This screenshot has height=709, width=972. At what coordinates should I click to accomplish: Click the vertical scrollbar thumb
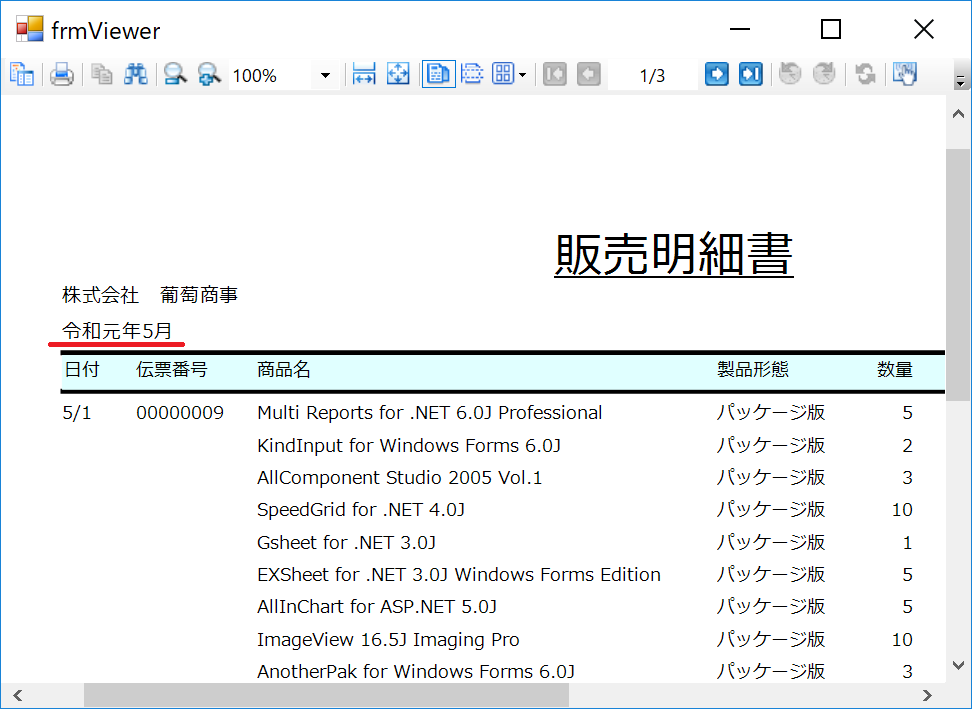tap(958, 275)
